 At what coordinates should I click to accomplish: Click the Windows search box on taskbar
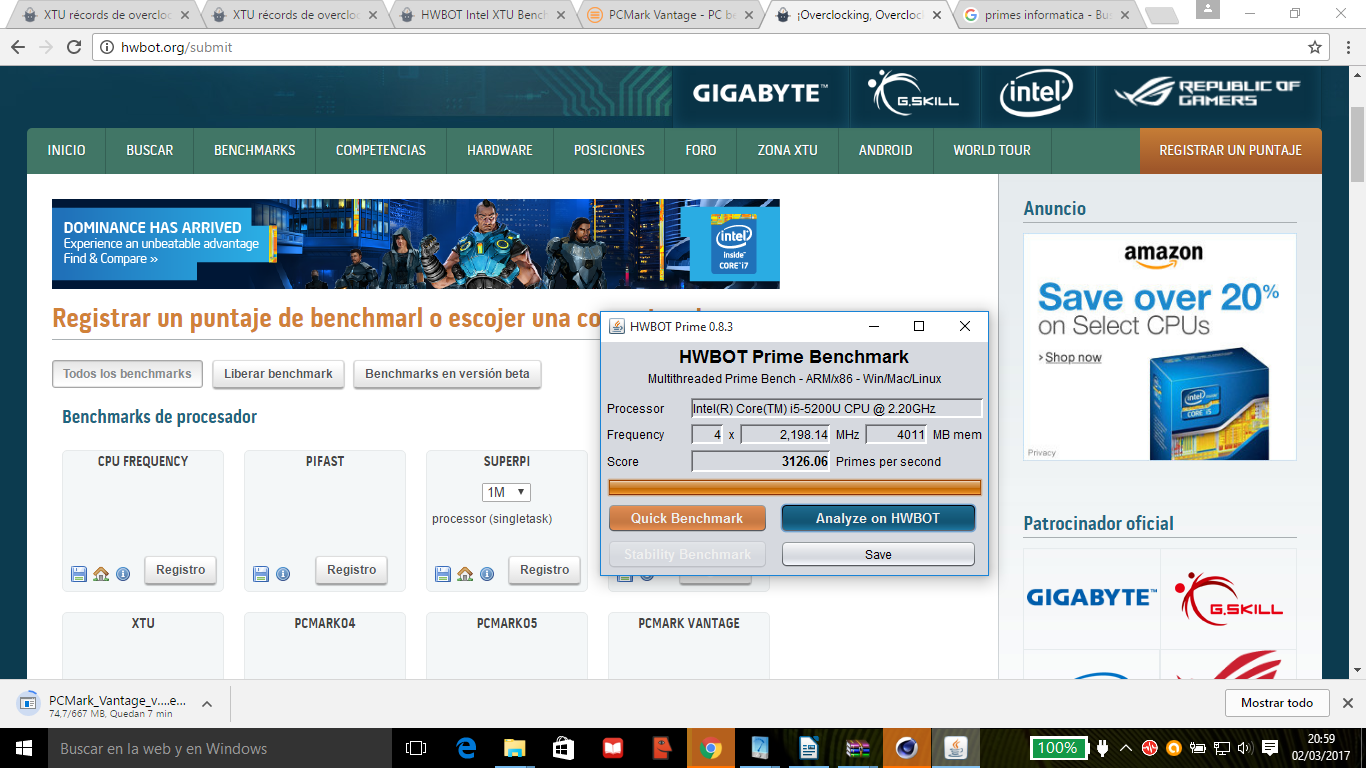pyautogui.click(x=218, y=748)
